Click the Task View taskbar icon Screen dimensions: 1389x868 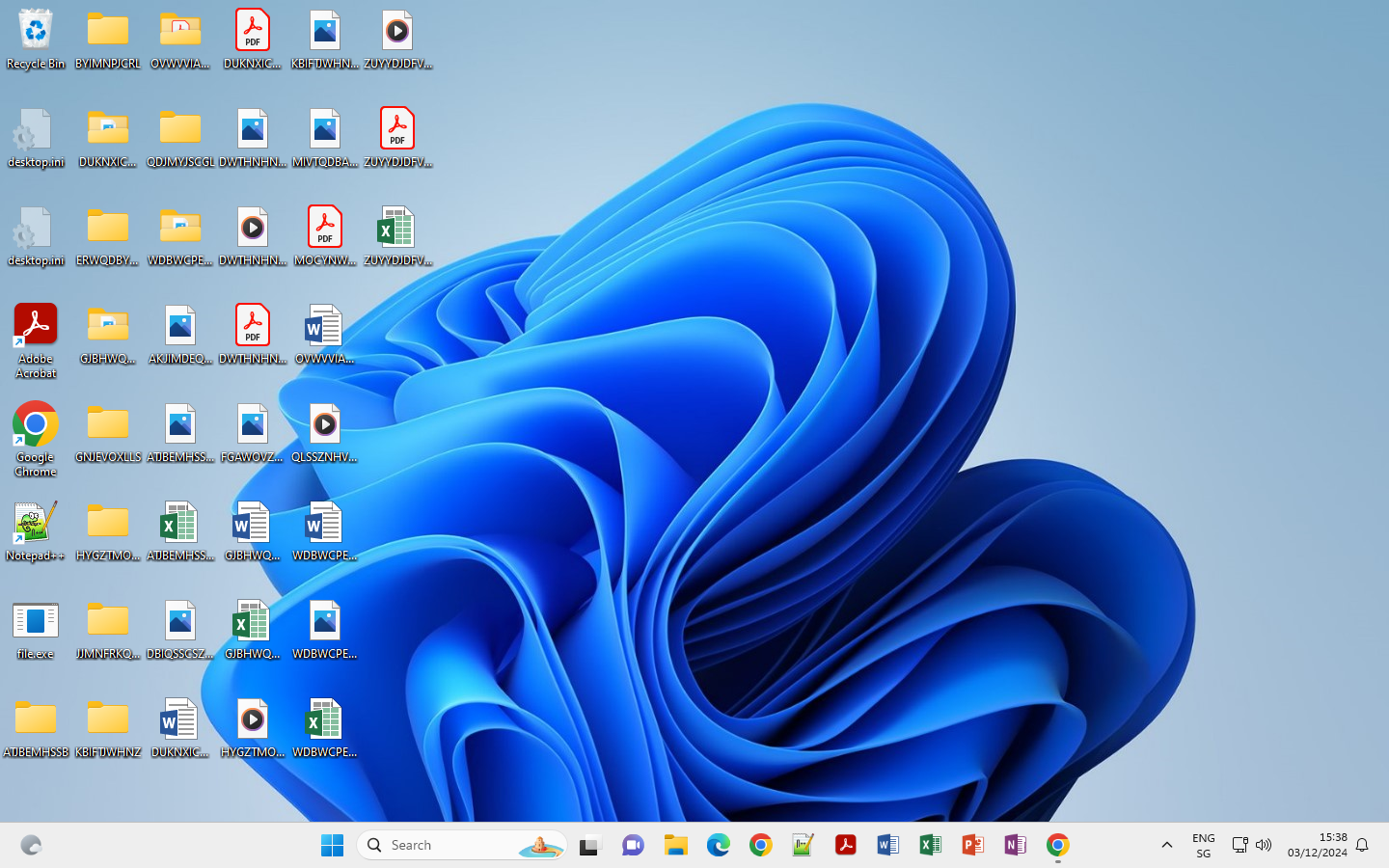pos(590,845)
